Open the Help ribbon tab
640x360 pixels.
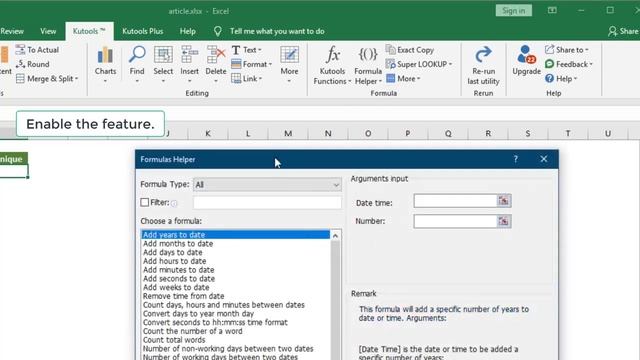click(x=187, y=31)
